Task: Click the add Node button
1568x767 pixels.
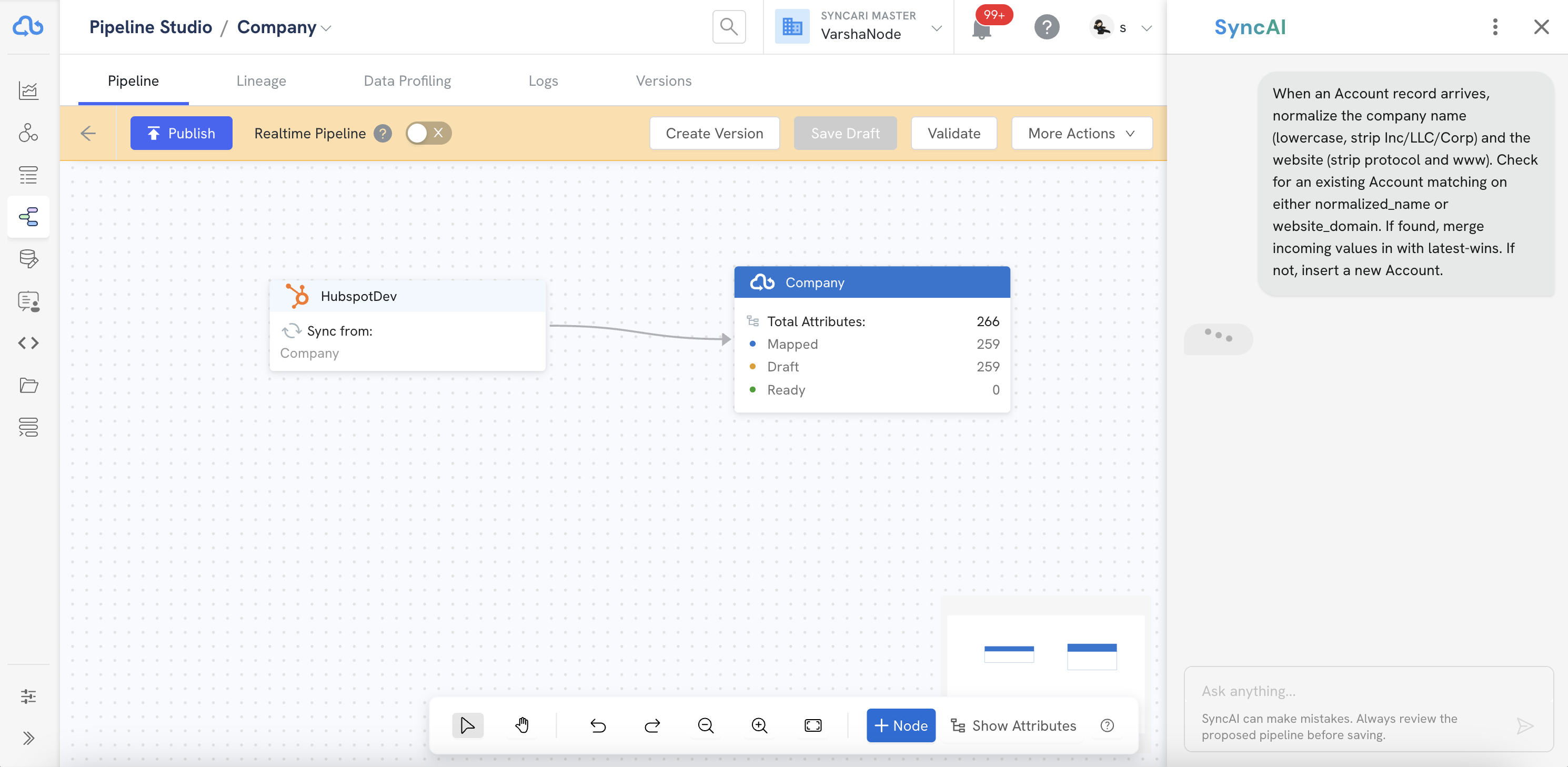Action: pyautogui.click(x=900, y=725)
